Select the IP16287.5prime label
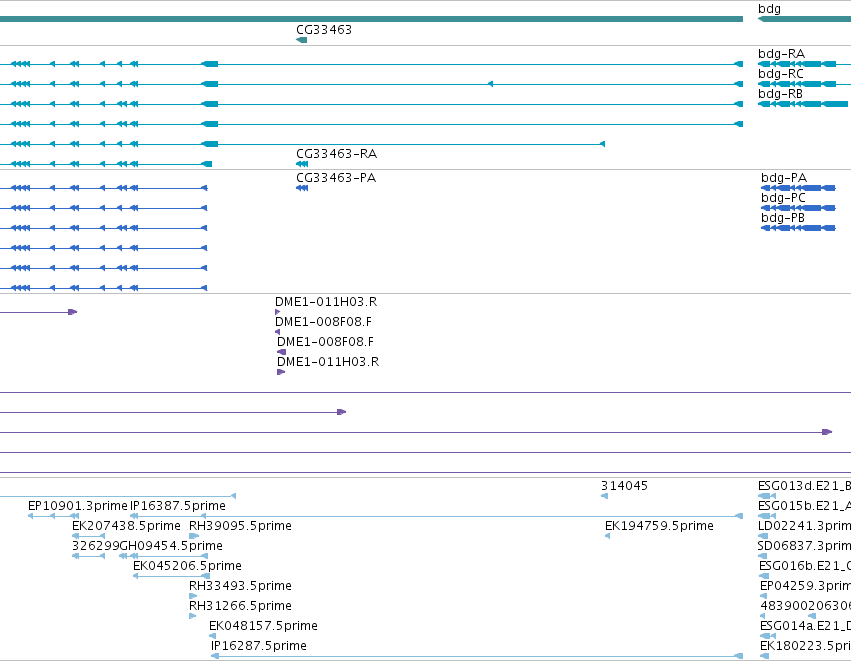Image resolution: width=851 pixels, height=661 pixels. click(x=259, y=646)
